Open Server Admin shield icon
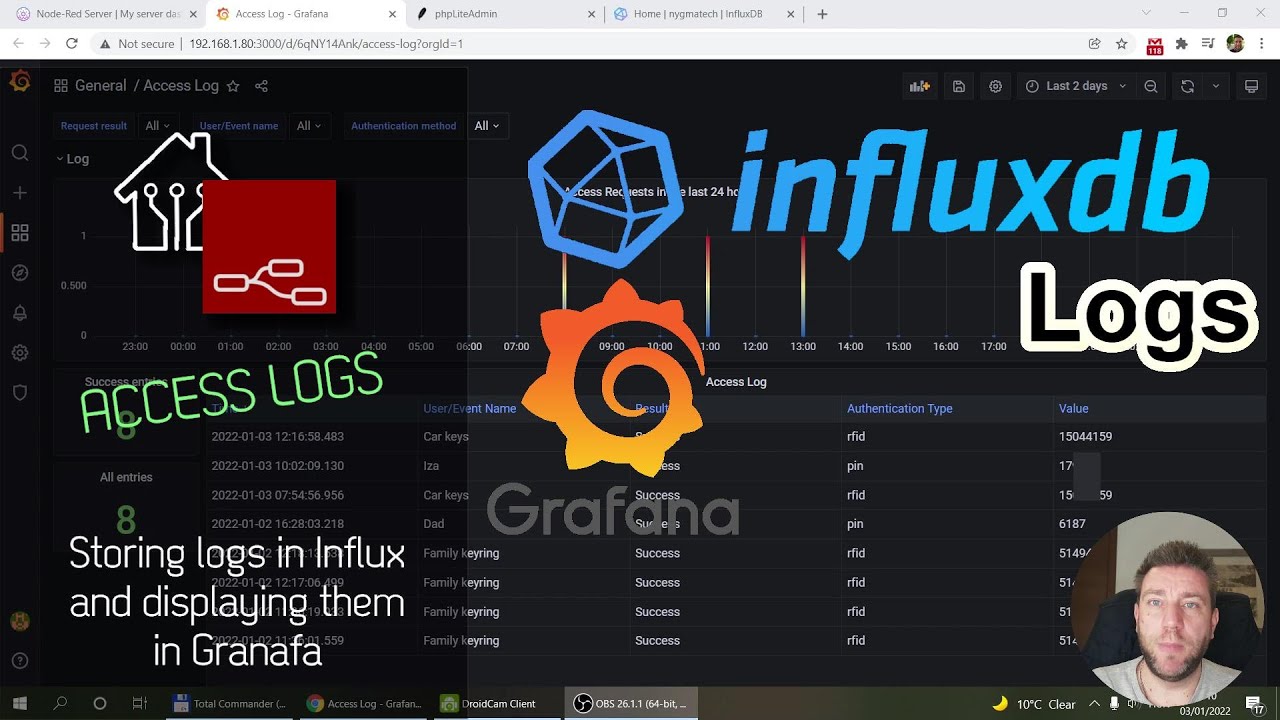This screenshot has width=1280, height=720. (20, 393)
